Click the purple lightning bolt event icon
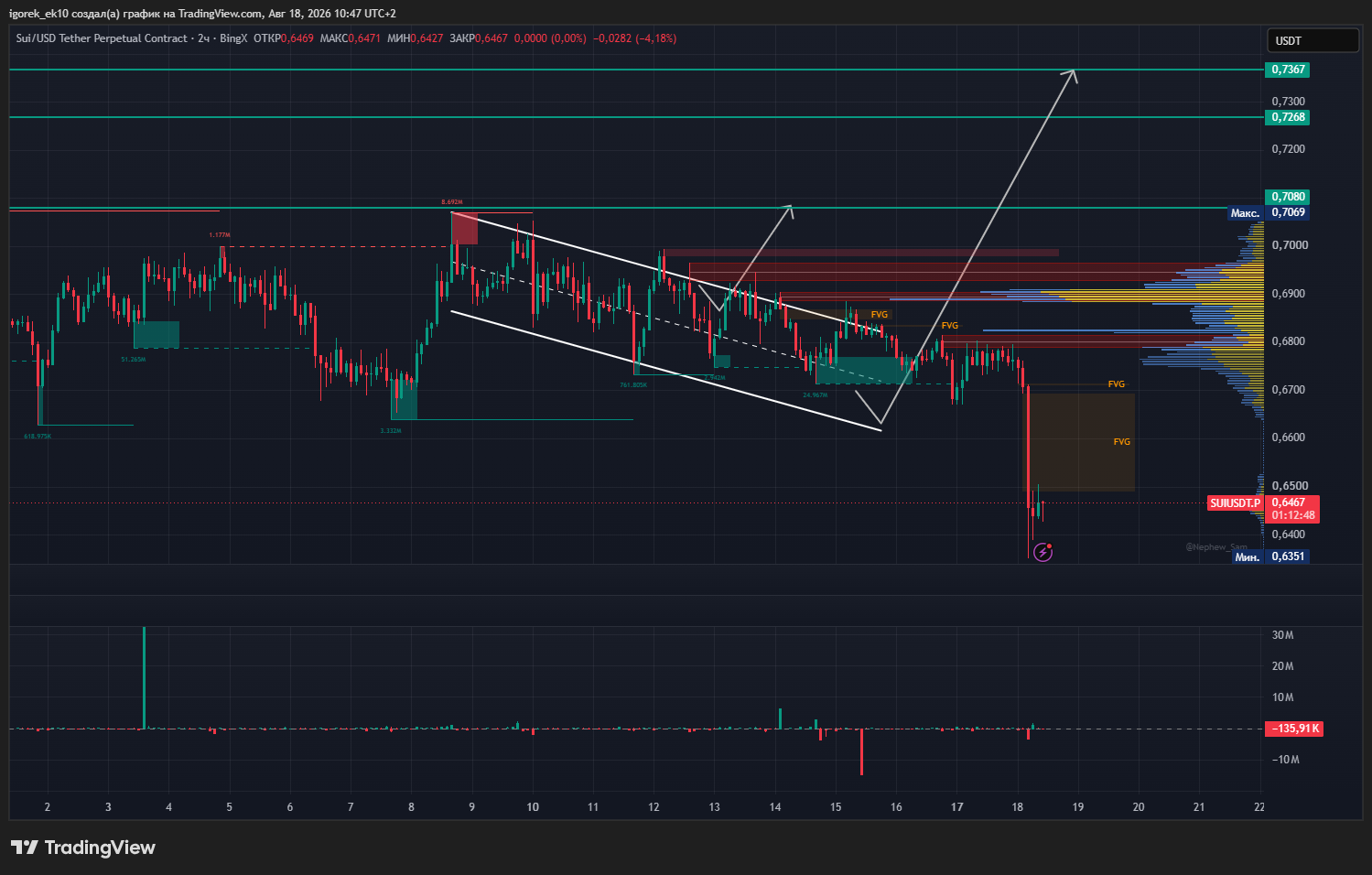 1043,552
